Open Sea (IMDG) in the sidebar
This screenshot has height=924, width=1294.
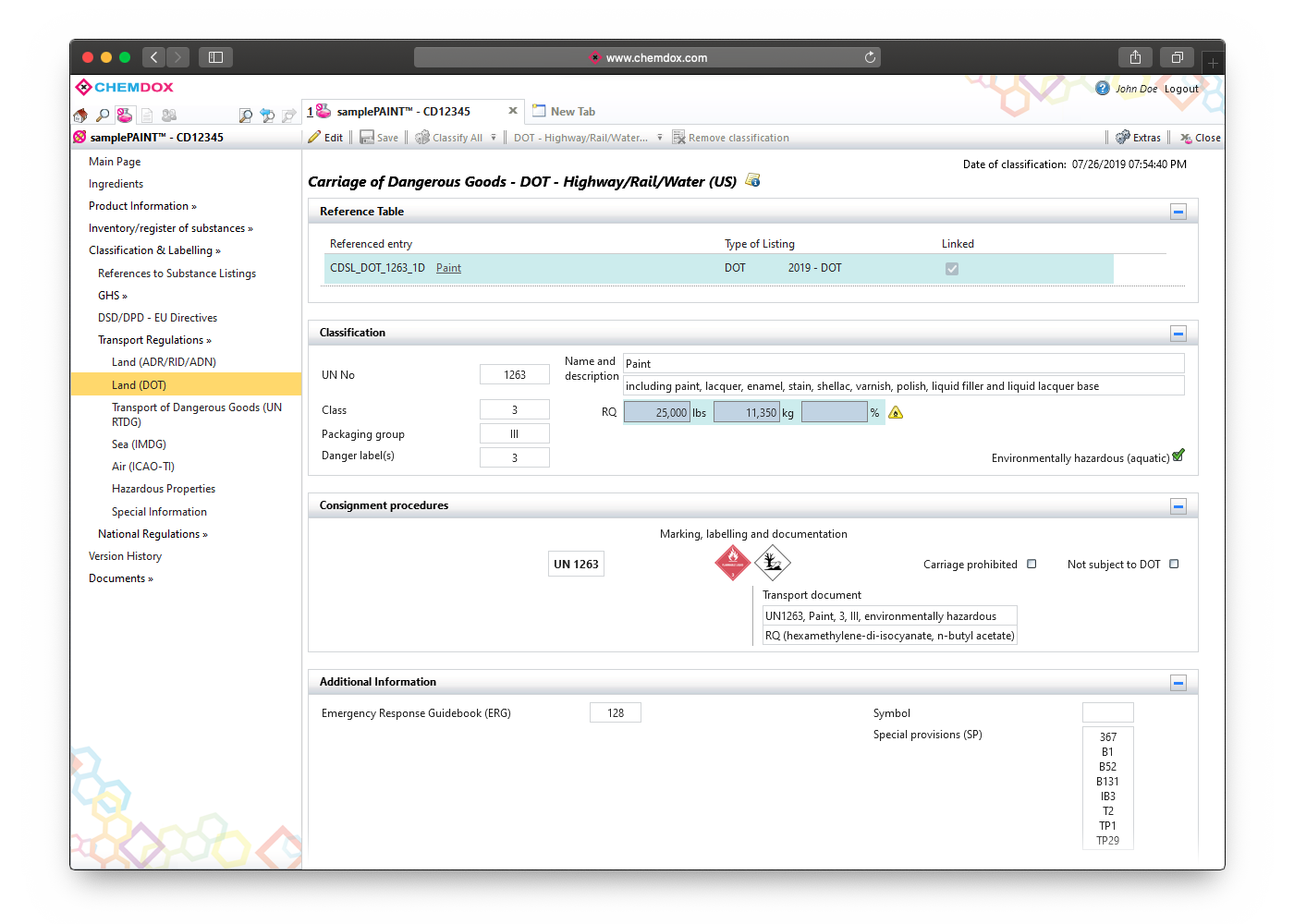(x=139, y=444)
